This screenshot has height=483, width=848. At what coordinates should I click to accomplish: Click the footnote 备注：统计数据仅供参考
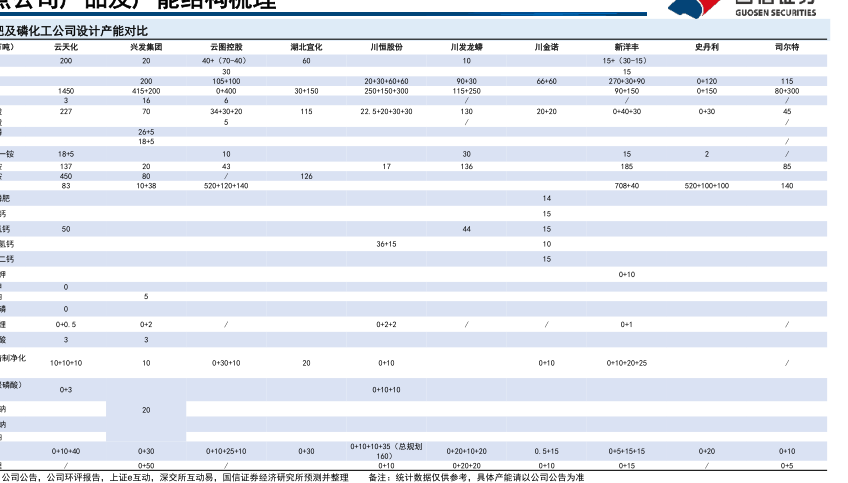417,478
